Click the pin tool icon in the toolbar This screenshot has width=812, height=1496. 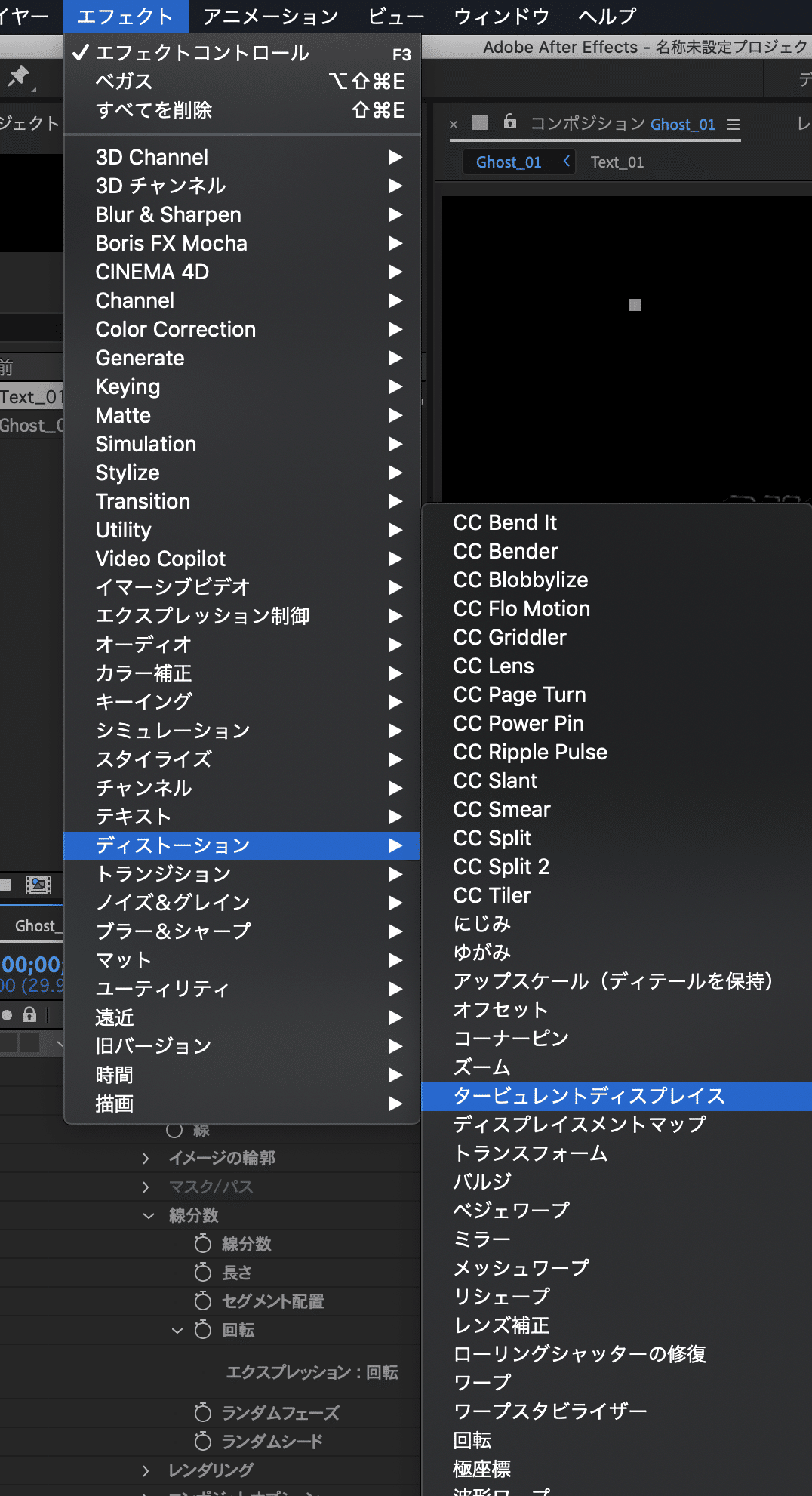coord(19,76)
